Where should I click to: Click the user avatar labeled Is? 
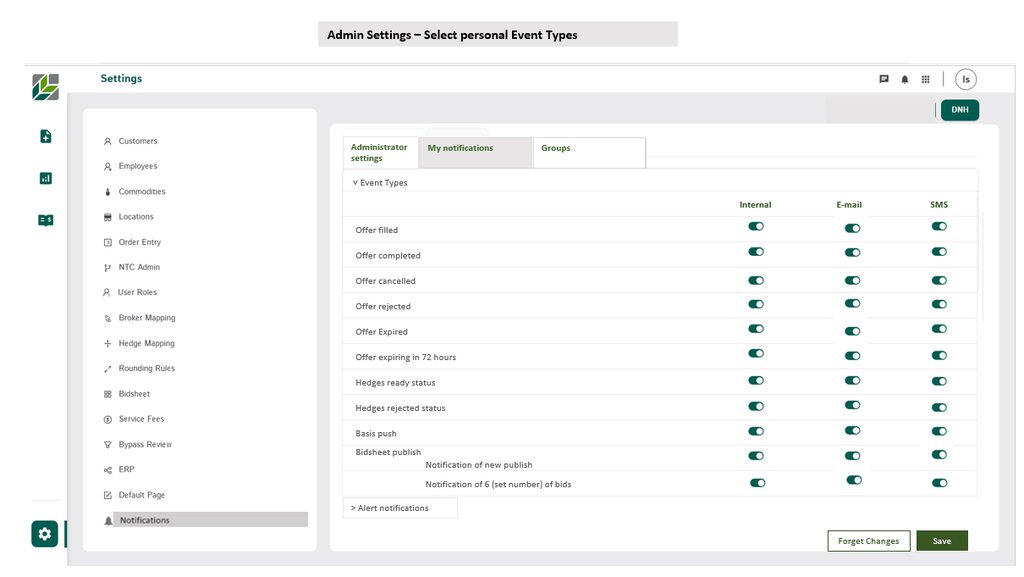point(965,79)
